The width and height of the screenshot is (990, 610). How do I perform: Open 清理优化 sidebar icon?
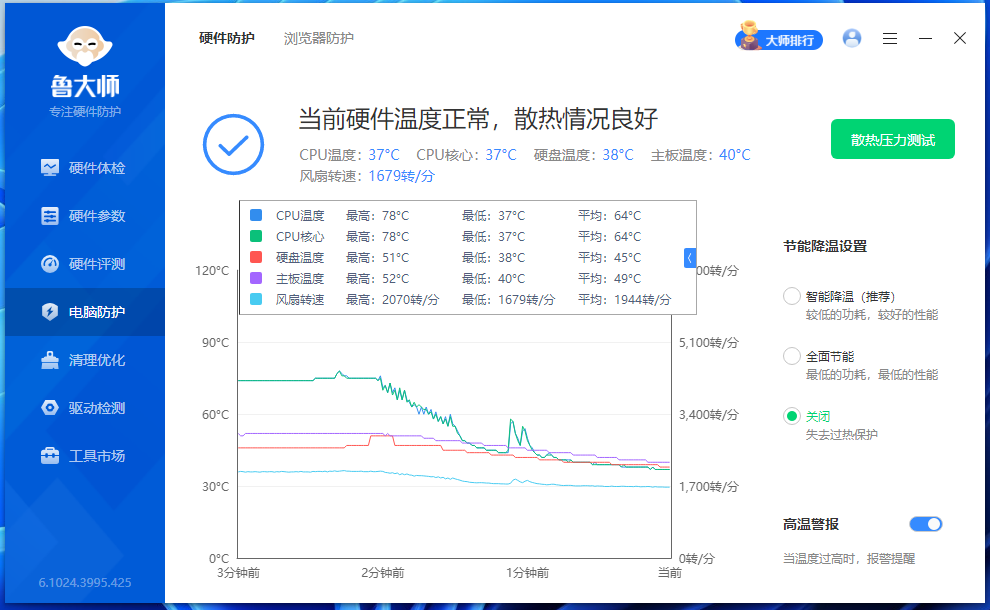click(x=50, y=360)
